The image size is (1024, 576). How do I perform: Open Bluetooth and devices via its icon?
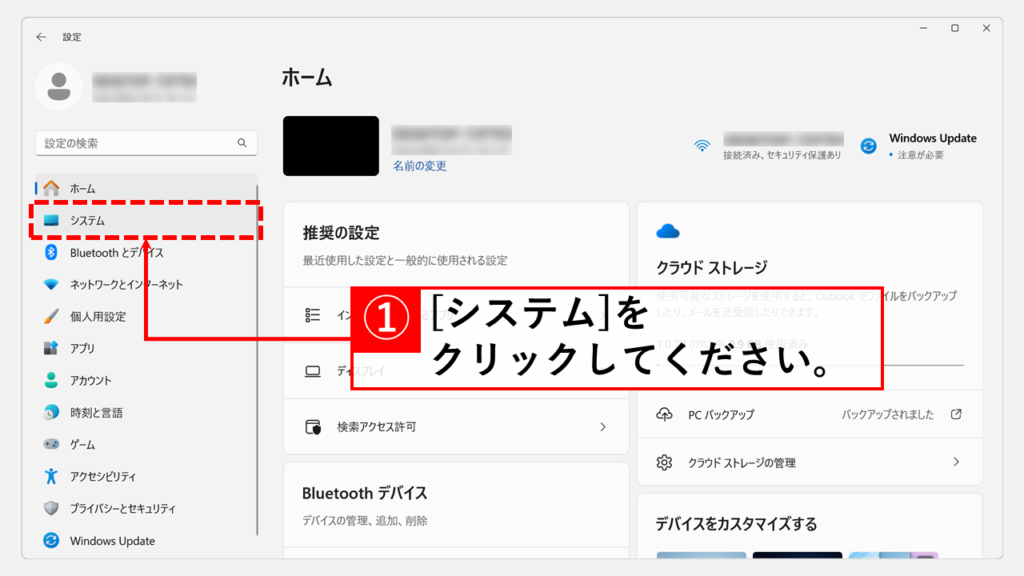pos(51,253)
